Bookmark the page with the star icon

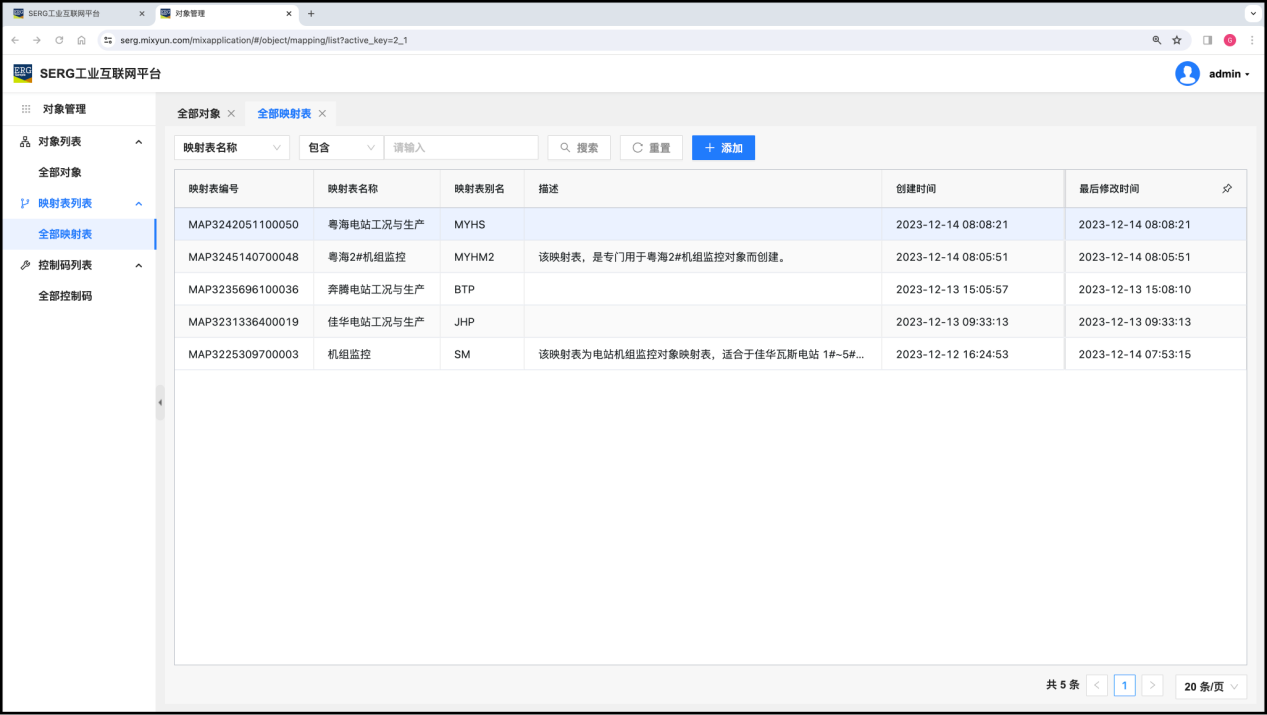click(x=1177, y=40)
